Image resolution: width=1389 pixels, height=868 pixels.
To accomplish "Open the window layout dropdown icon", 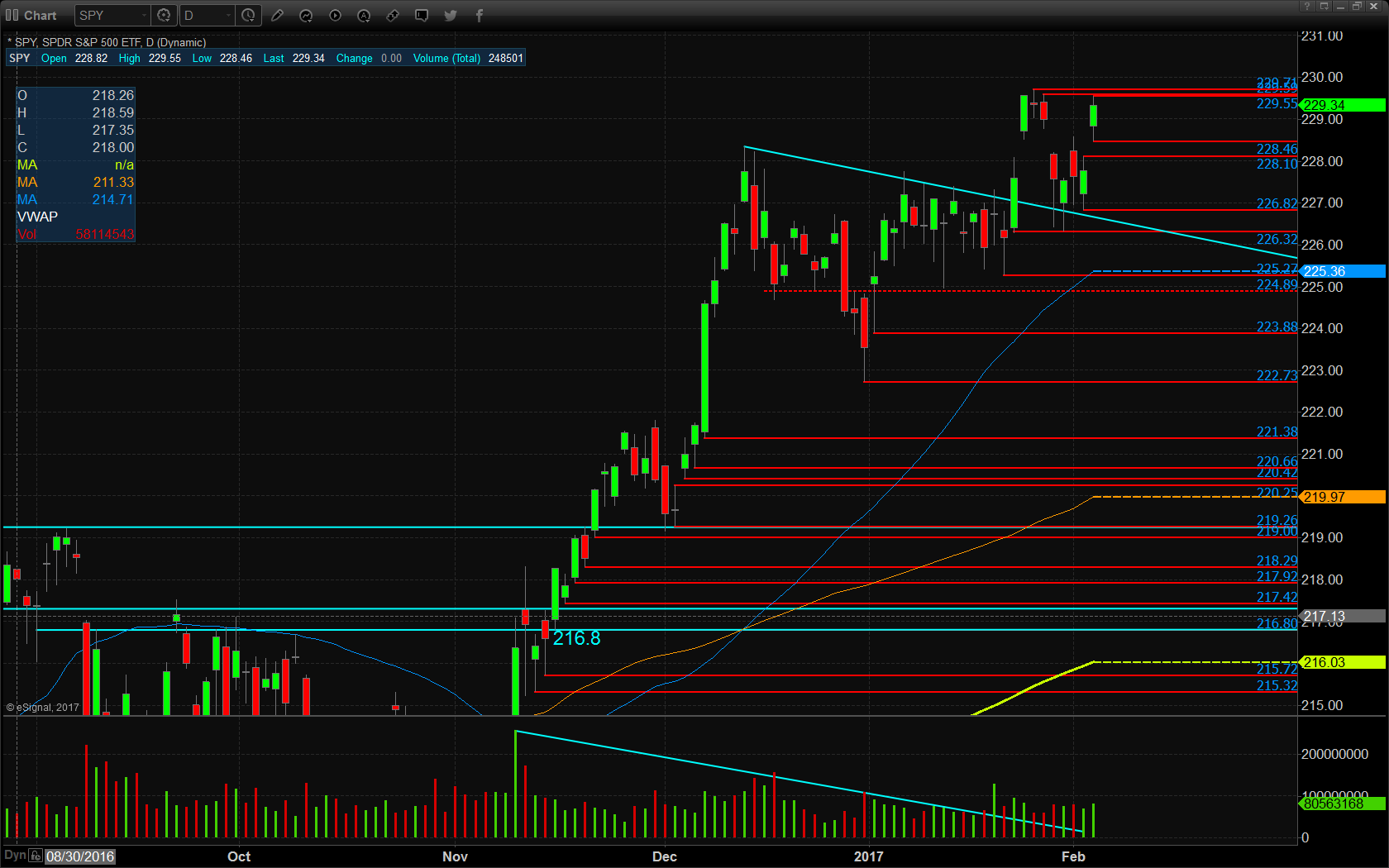I will [1324, 6].
